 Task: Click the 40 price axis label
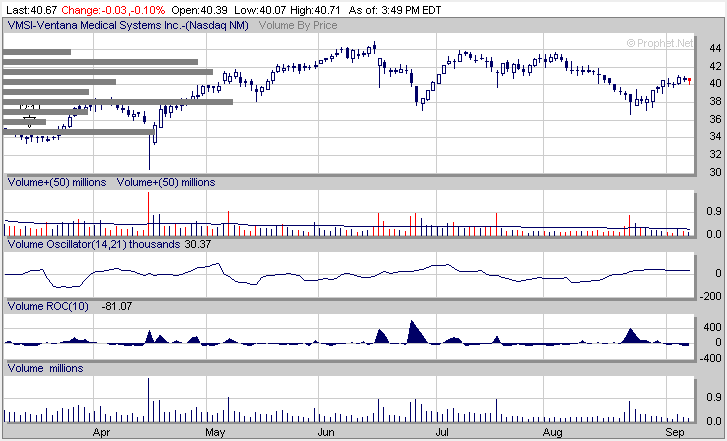pyautogui.click(x=715, y=83)
